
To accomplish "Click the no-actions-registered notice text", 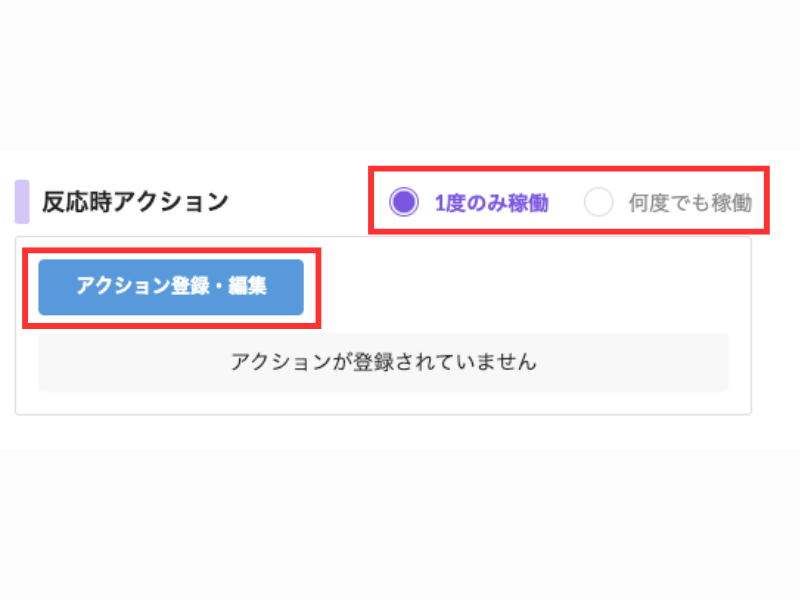I will tap(383, 362).
